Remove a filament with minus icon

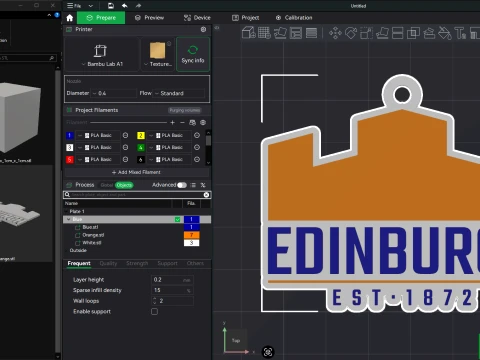tap(182, 123)
